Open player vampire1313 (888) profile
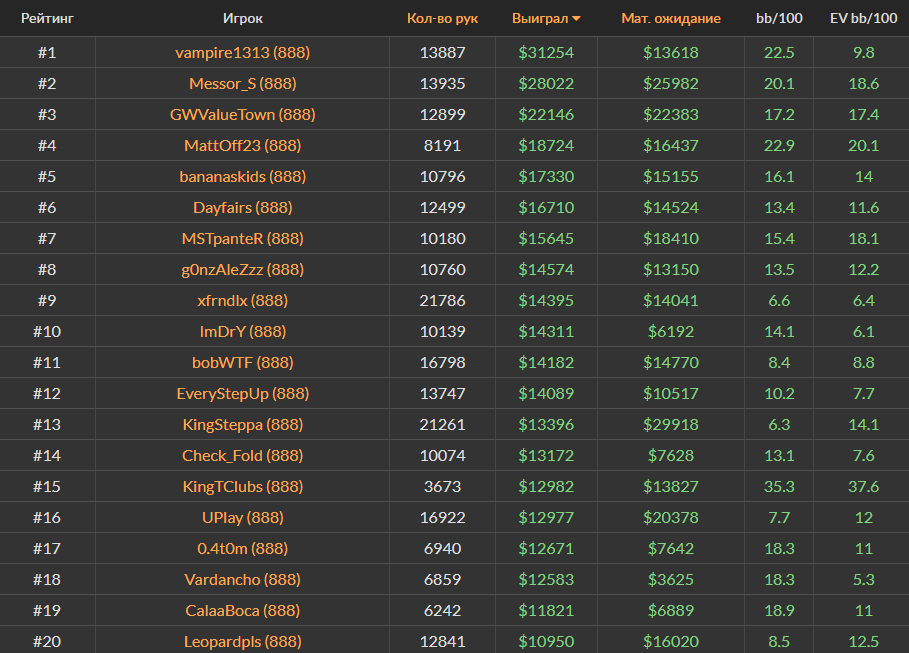The image size is (909, 653). (x=242, y=53)
